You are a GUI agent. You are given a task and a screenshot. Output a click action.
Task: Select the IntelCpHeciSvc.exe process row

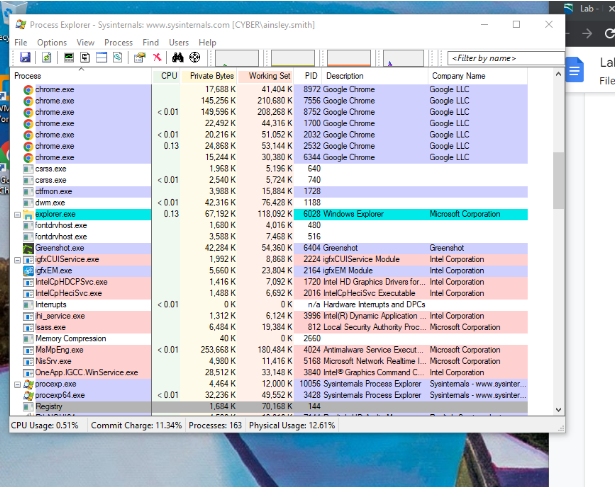[269, 293]
